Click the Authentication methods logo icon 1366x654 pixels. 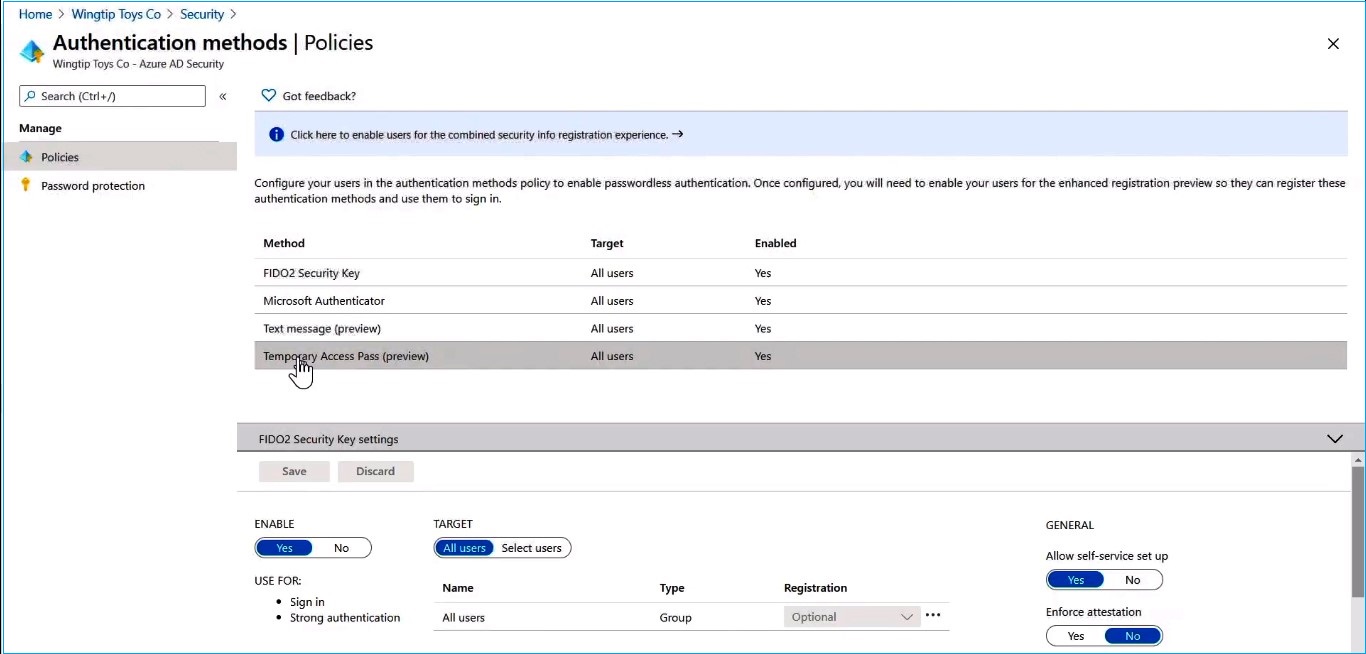click(32, 51)
